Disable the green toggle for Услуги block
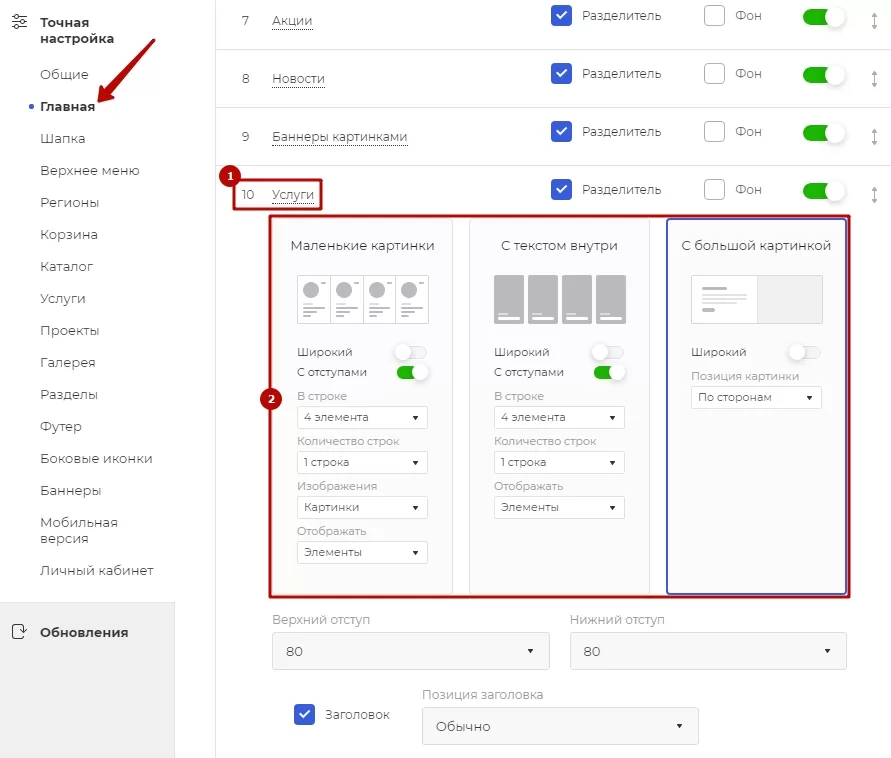Image resolution: width=891 pixels, height=758 pixels. click(823, 191)
